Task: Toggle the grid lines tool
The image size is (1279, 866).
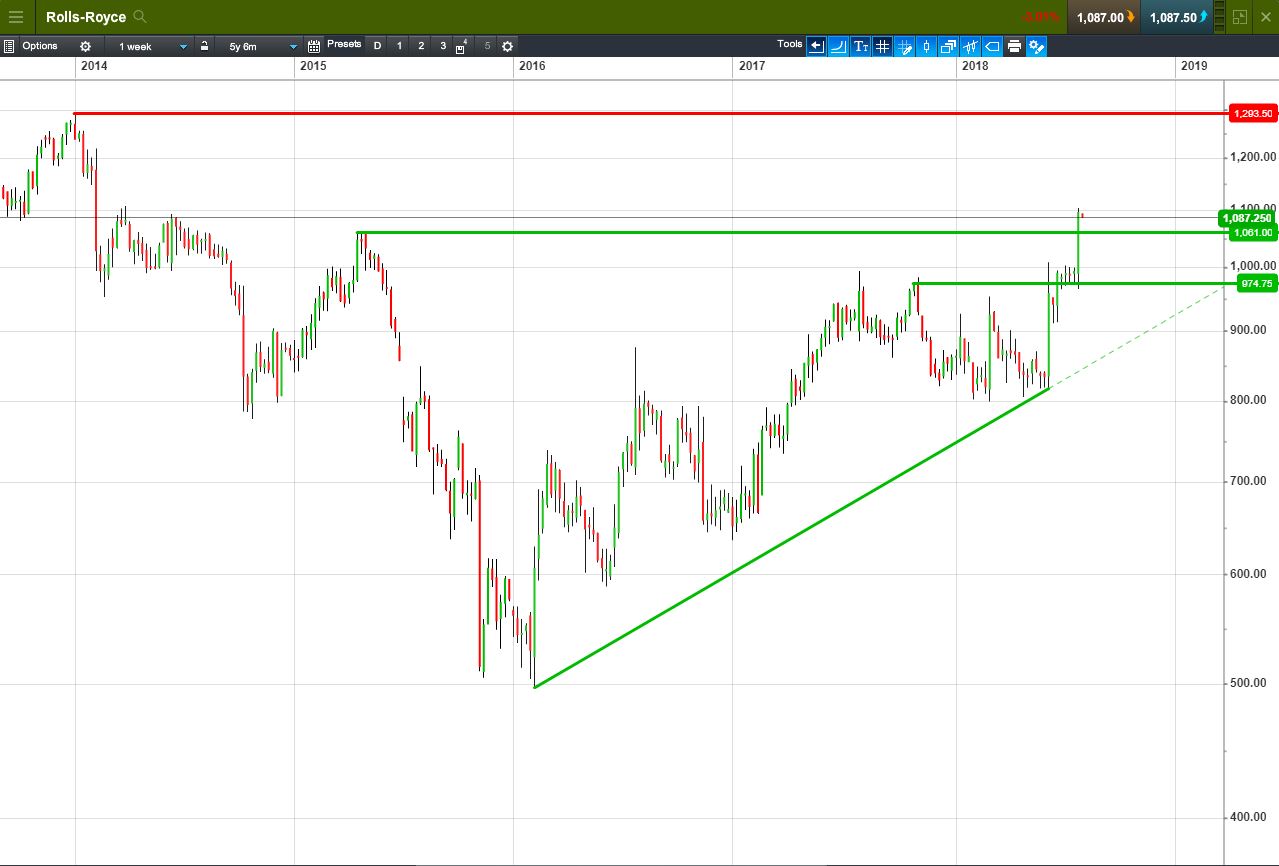Action: [x=882, y=46]
